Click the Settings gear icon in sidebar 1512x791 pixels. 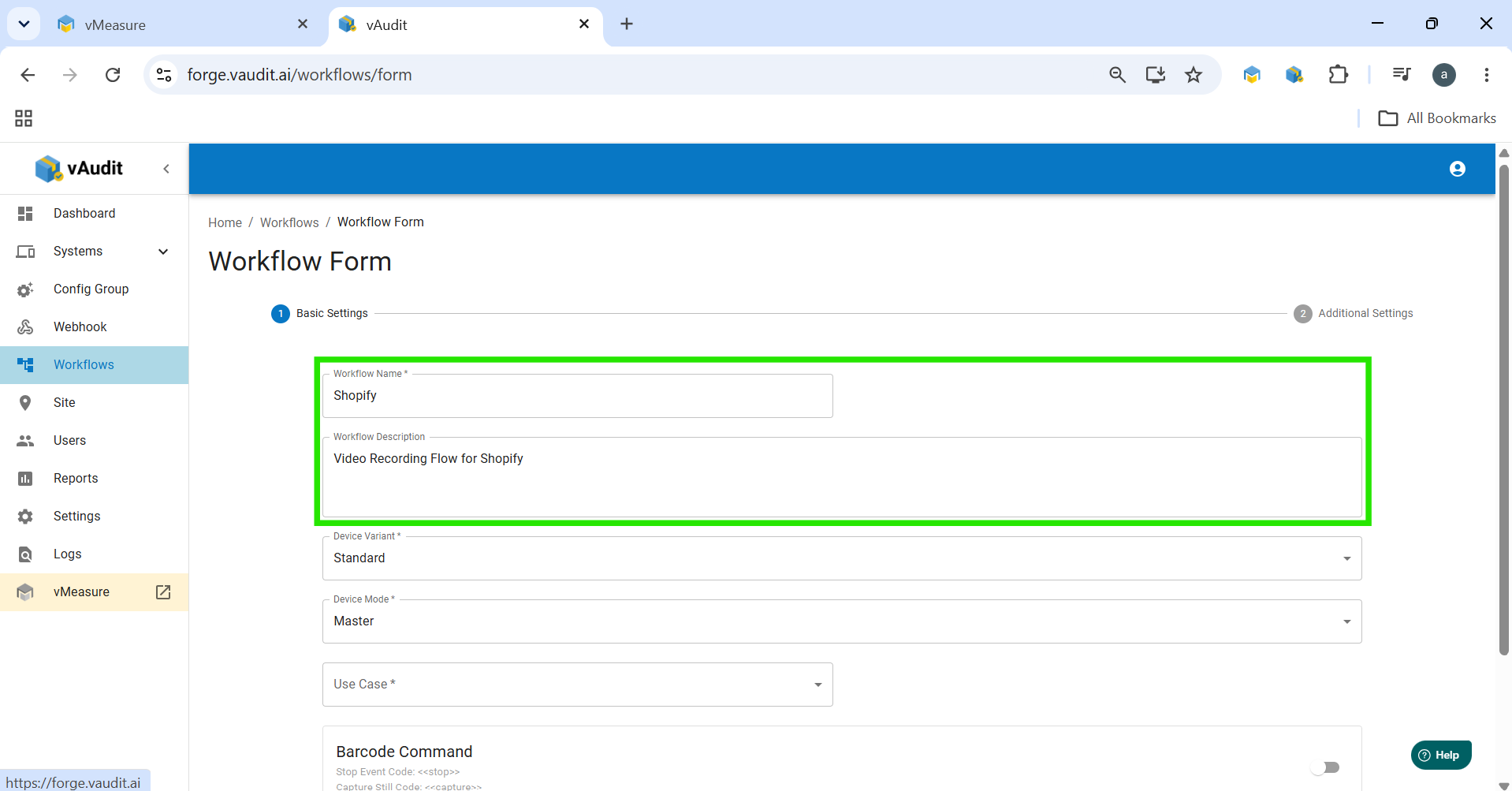point(25,517)
